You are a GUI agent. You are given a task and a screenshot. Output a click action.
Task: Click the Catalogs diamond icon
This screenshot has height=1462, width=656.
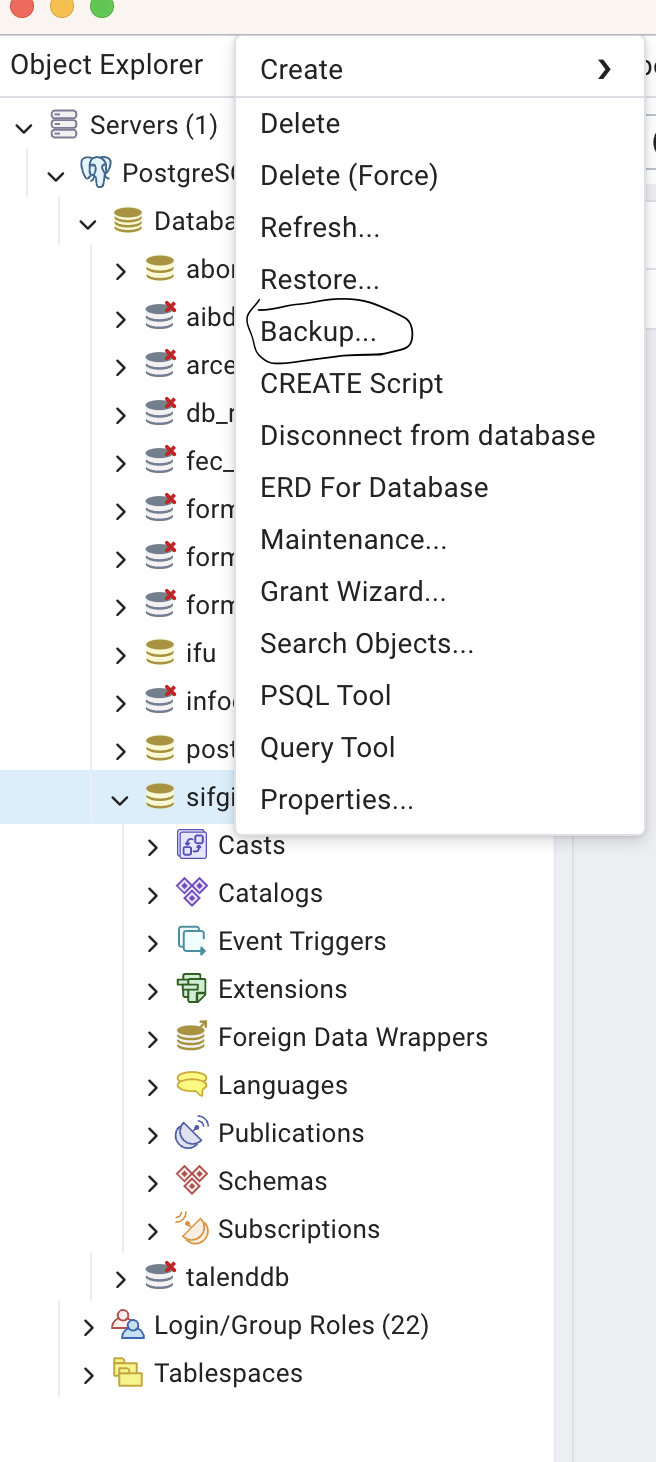coord(191,893)
